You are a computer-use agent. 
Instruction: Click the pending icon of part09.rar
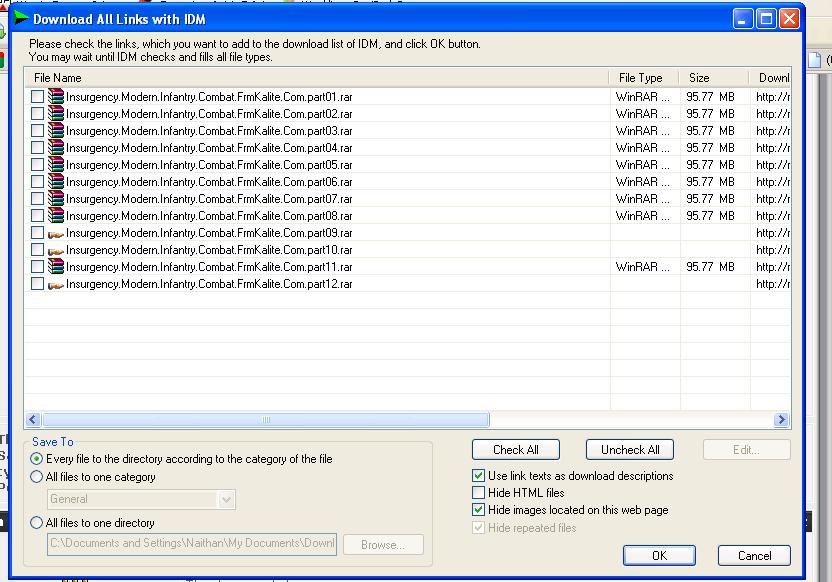click(56, 234)
